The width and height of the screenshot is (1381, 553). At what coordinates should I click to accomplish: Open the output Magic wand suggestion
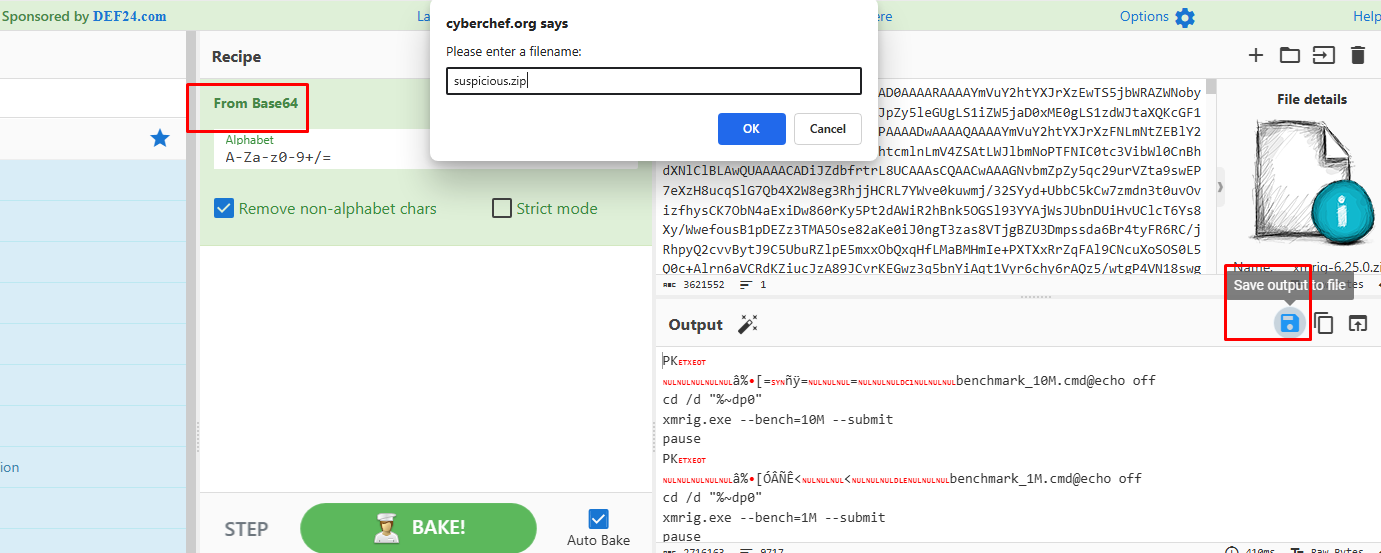[x=747, y=324]
